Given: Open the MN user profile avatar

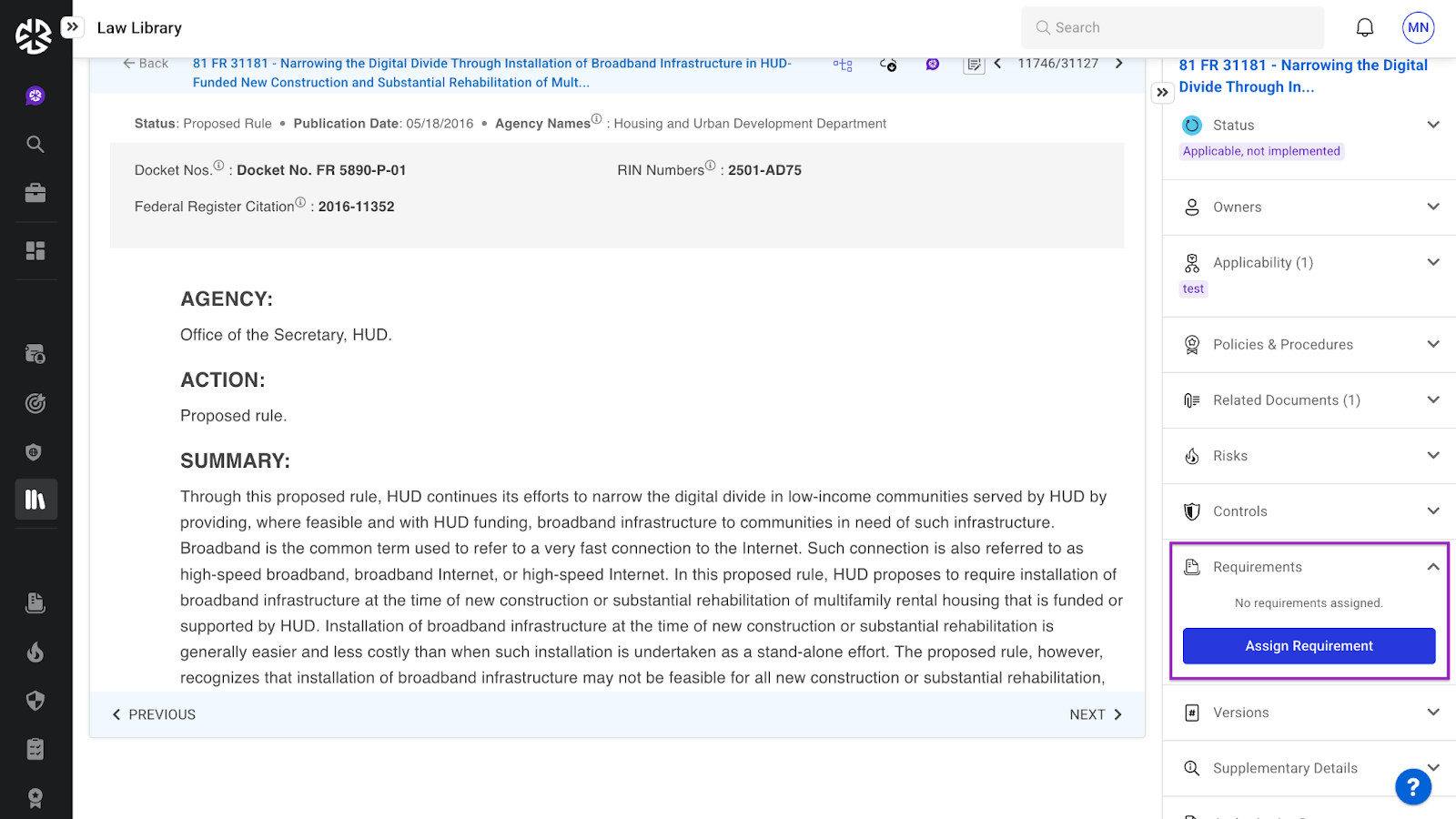Looking at the screenshot, I should (1418, 28).
